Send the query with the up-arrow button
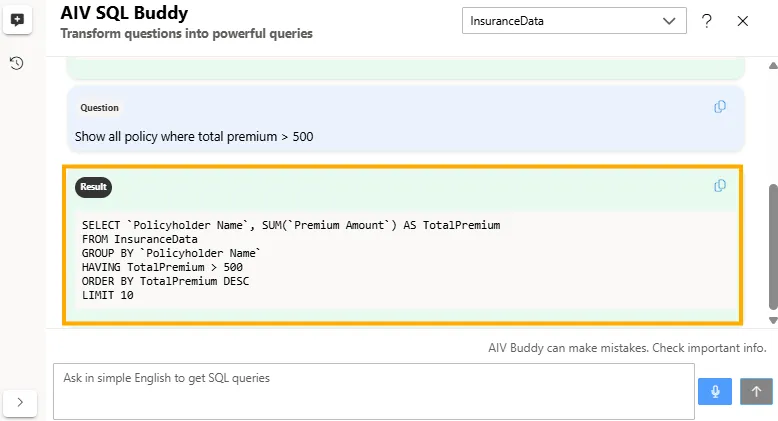 757,391
